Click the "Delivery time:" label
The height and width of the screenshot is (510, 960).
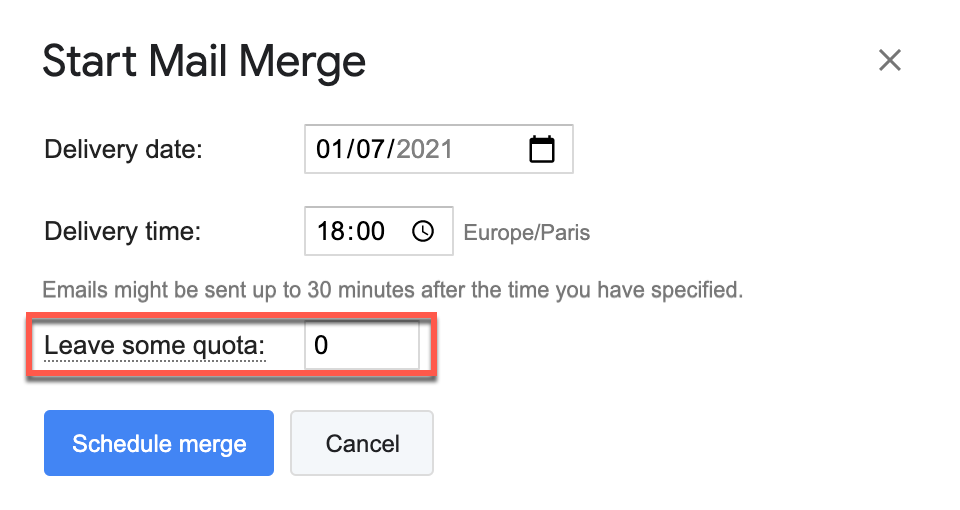point(123,232)
